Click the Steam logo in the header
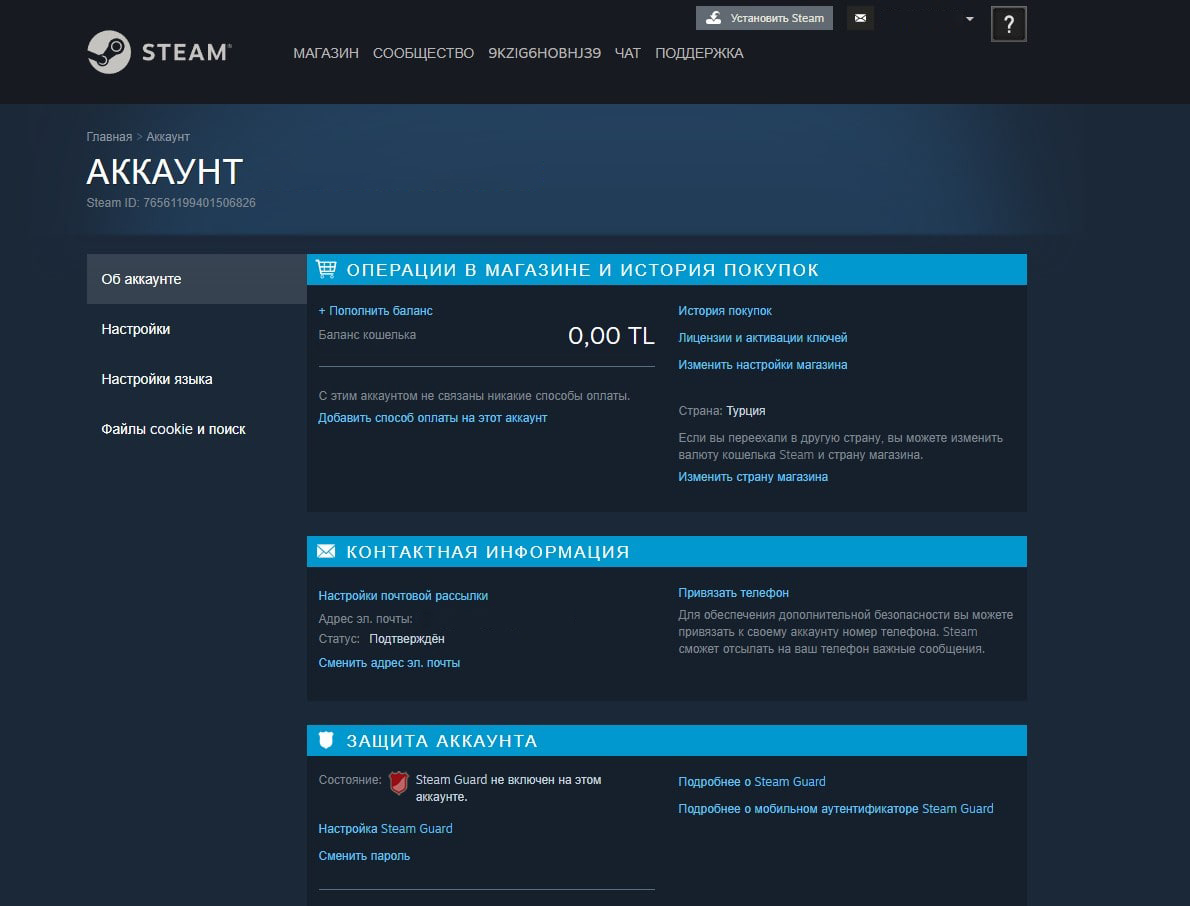Viewport: 1190px width, 906px height. [159, 52]
